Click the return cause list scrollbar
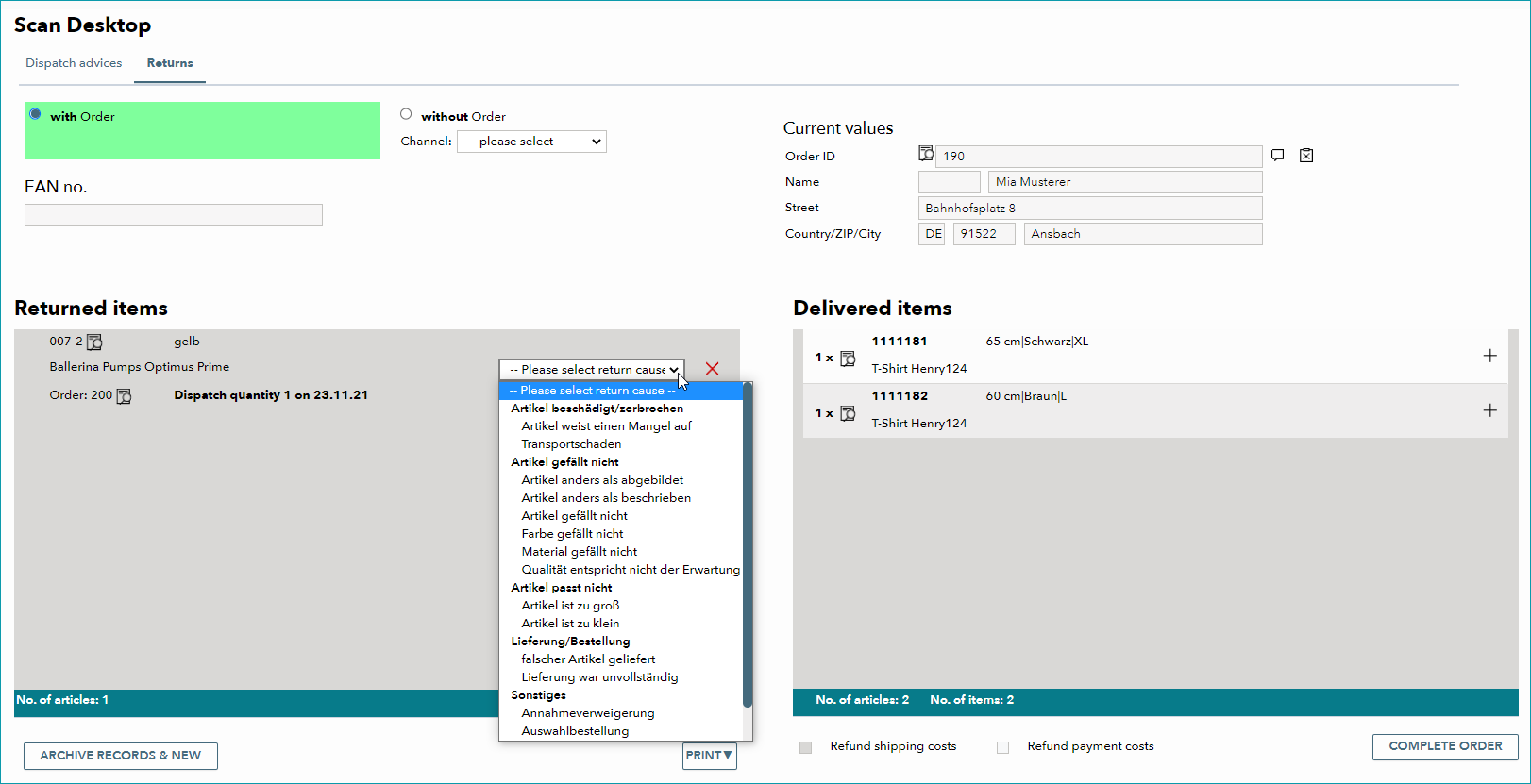 click(748, 544)
